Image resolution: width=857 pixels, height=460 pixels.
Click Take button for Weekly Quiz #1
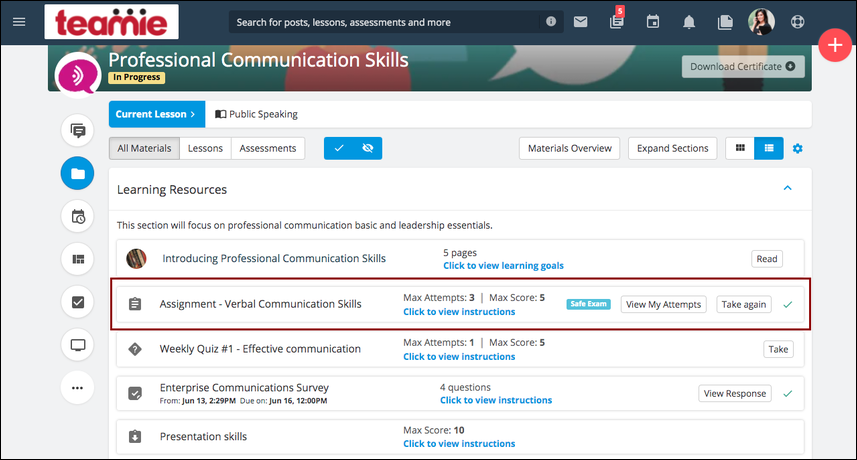[778, 349]
